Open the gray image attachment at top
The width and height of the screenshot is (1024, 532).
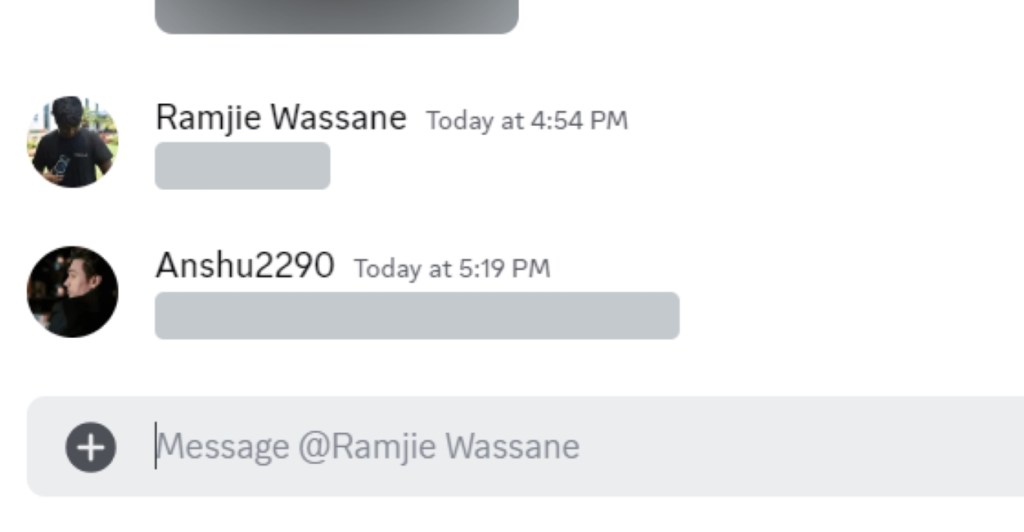tap(336, 16)
